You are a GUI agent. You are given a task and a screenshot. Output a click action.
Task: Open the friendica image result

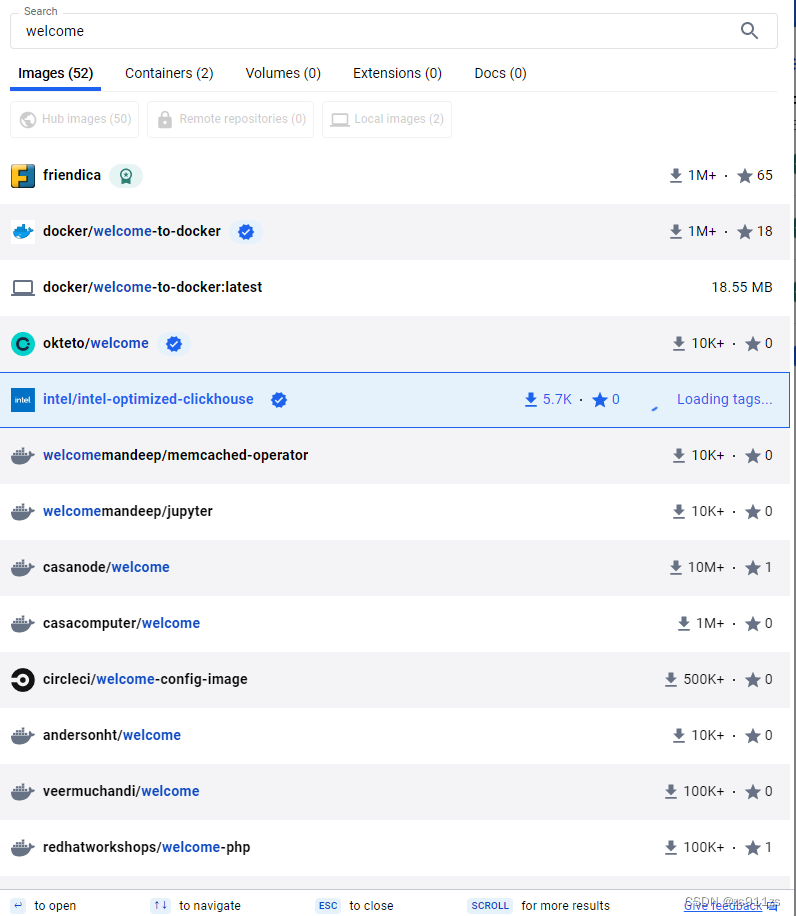[395, 176]
